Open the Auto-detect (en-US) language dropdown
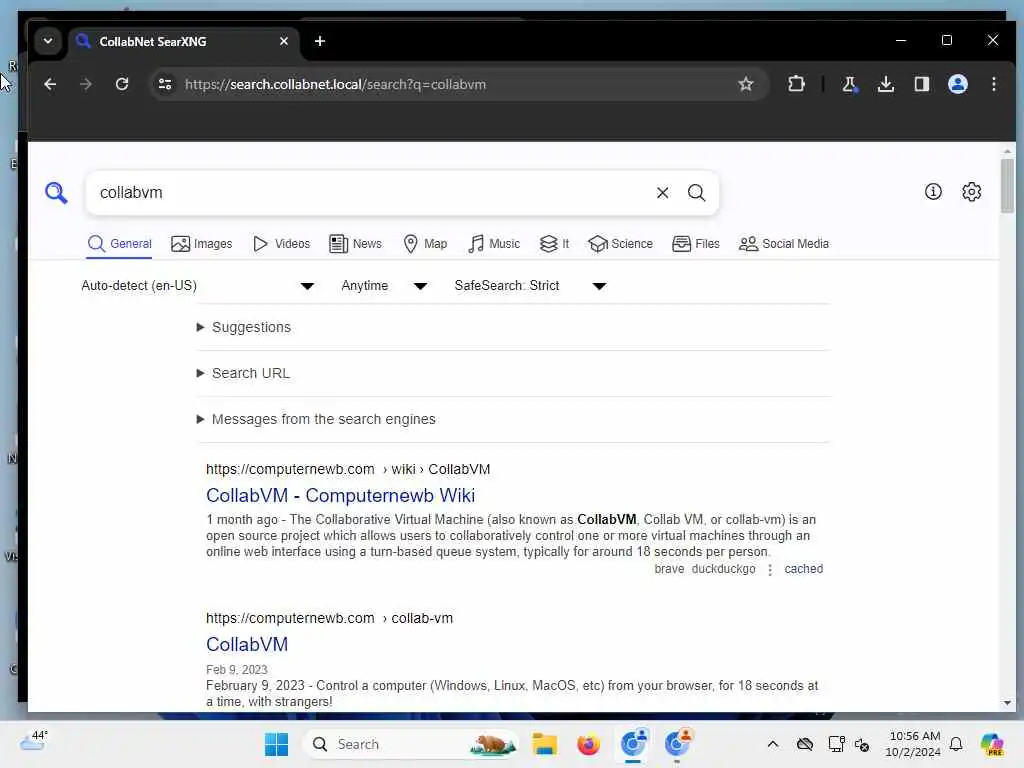This screenshot has width=1024, height=768. click(x=198, y=286)
